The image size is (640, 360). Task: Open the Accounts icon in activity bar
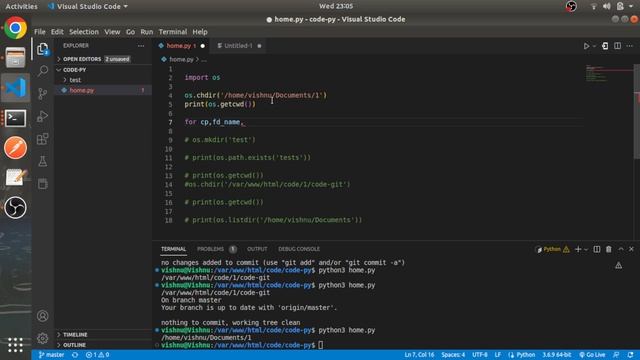42,316
